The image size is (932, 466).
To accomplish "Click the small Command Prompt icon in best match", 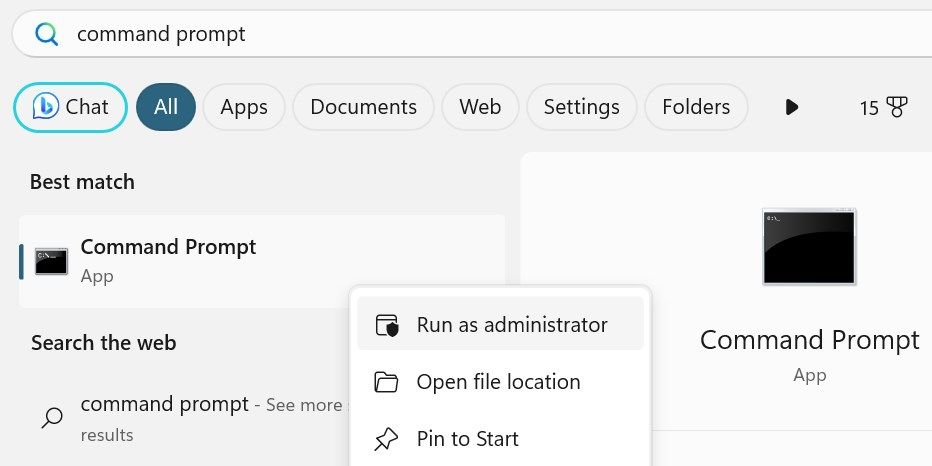I will point(51,261).
